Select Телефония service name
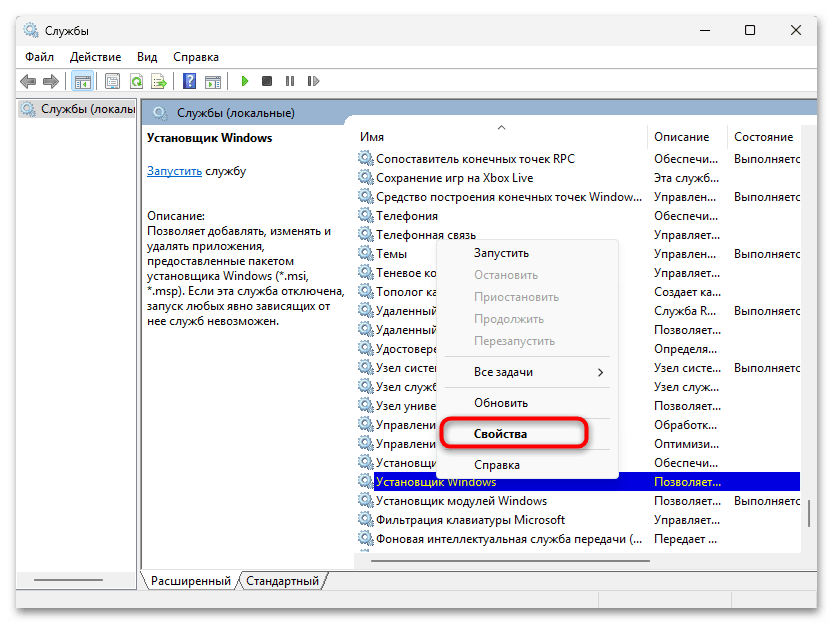833x624 pixels. (x=407, y=216)
